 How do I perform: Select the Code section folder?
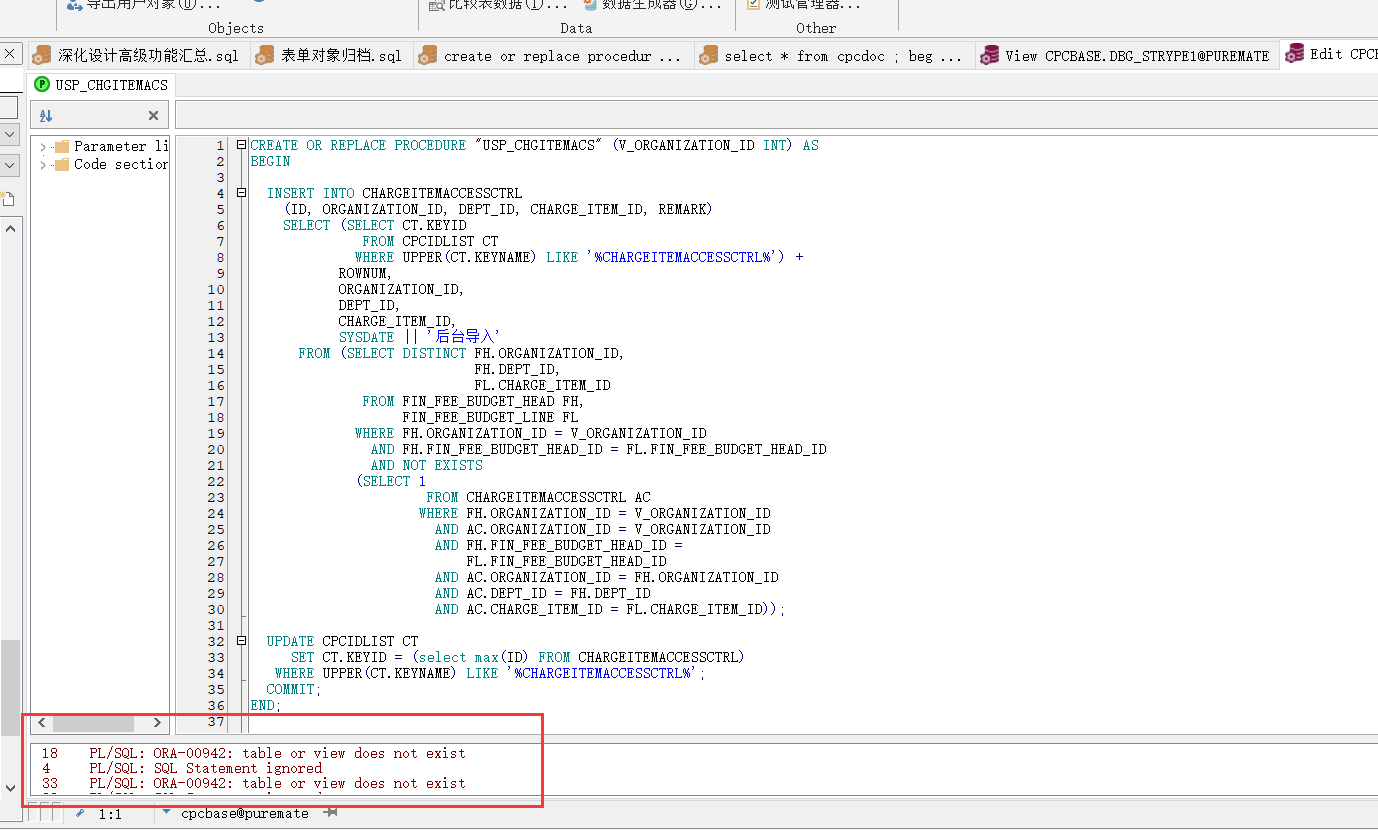(111, 164)
